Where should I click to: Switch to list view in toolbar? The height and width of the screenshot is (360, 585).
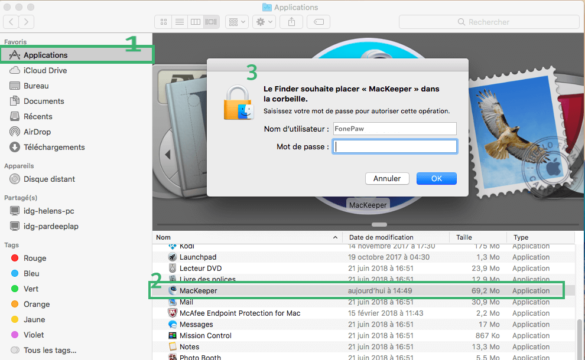coord(179,22)
